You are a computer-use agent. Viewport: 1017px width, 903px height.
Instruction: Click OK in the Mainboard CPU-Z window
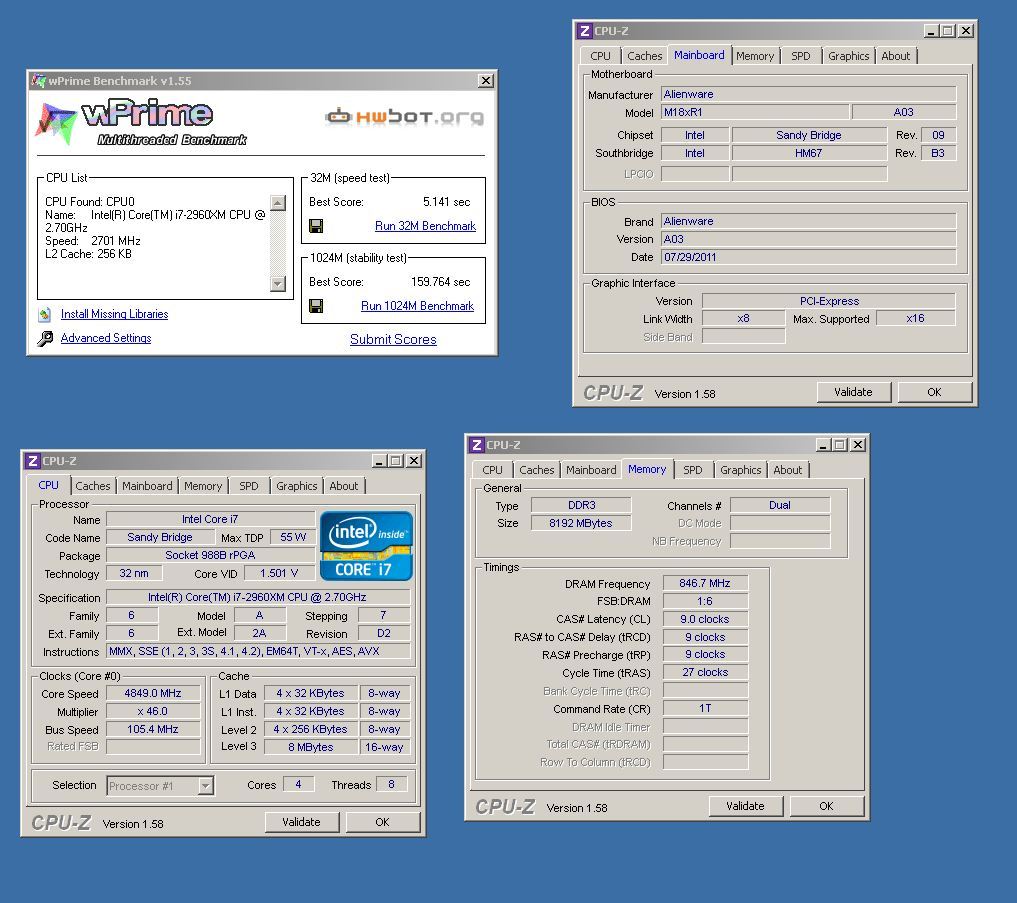(934, 392)
